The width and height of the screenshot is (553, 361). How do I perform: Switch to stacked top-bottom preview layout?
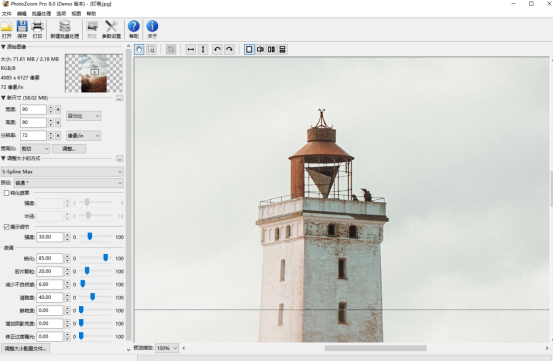tap(282, 49)
